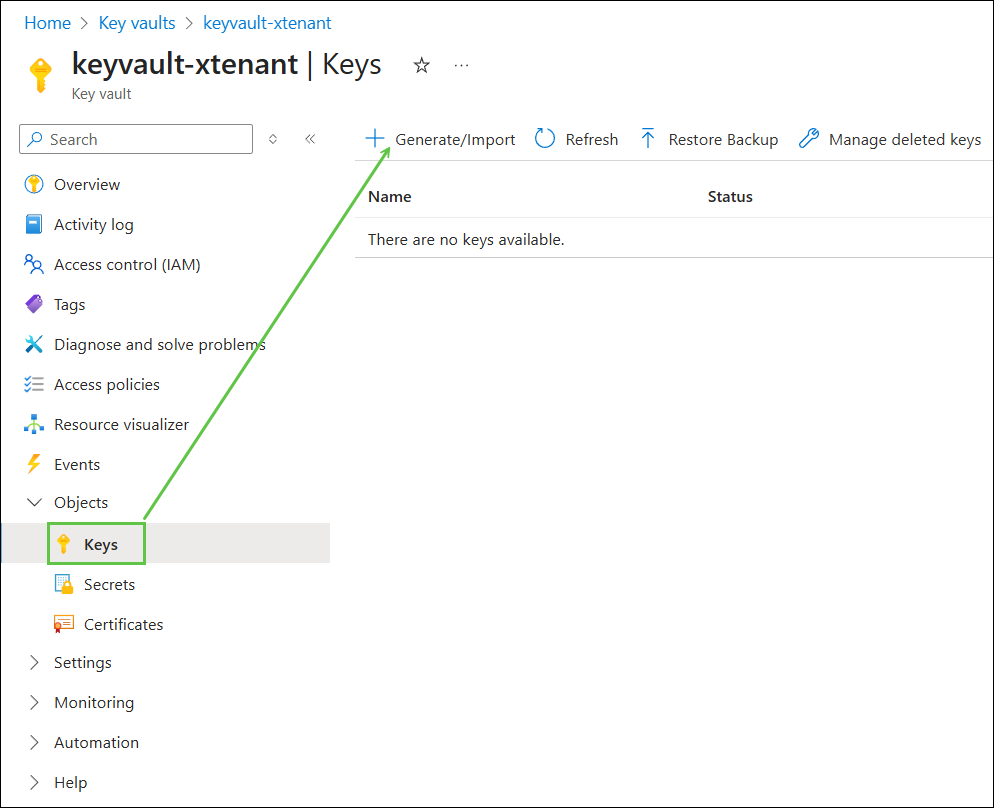Image resolution: width=994 pixels, height=808 pixels.
Task: Open the Tags menu item
Action: pos(70,305)
